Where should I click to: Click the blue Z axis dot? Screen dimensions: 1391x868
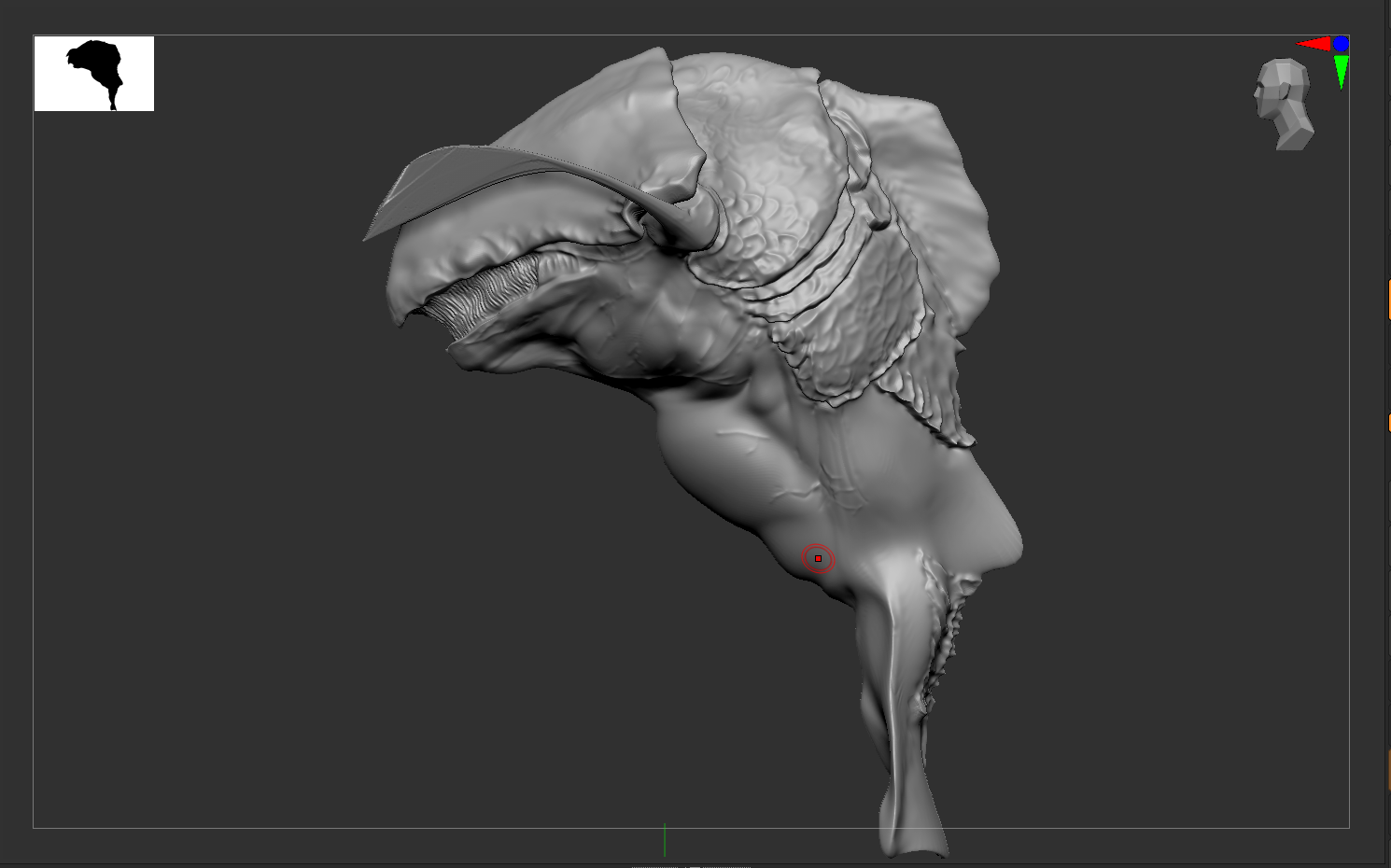(1342, 44)
